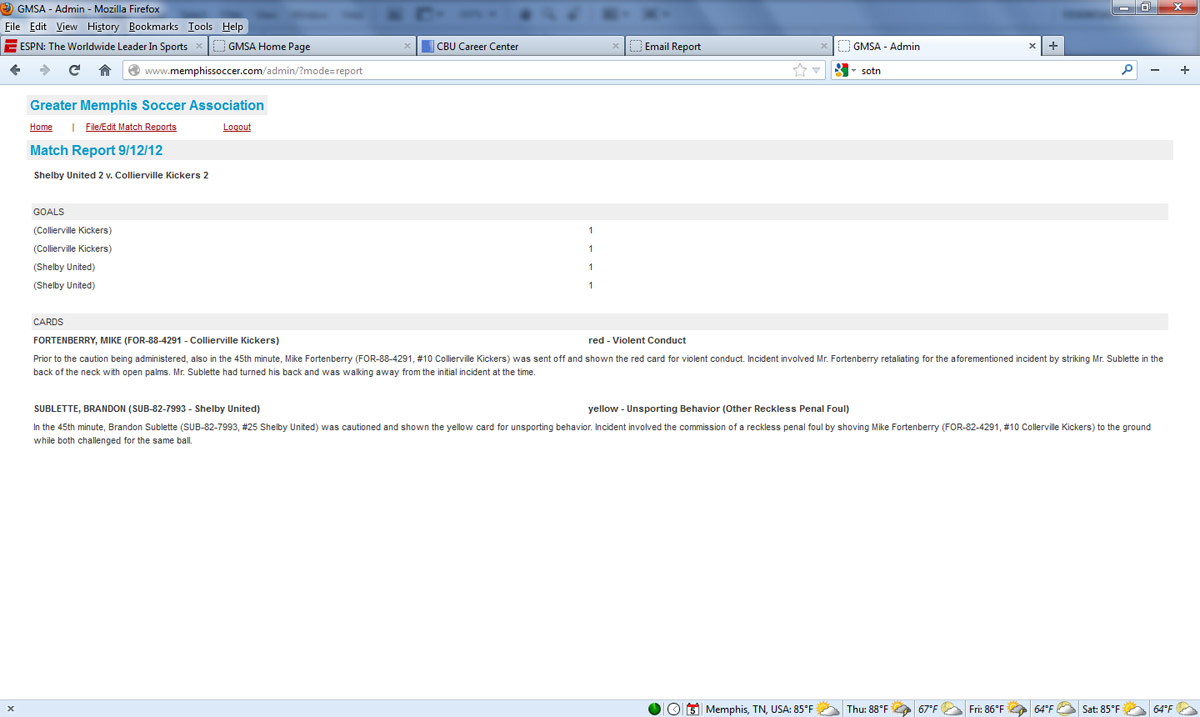Click the Logout link
Viewport: 1200px width, 717px height.
237,127
